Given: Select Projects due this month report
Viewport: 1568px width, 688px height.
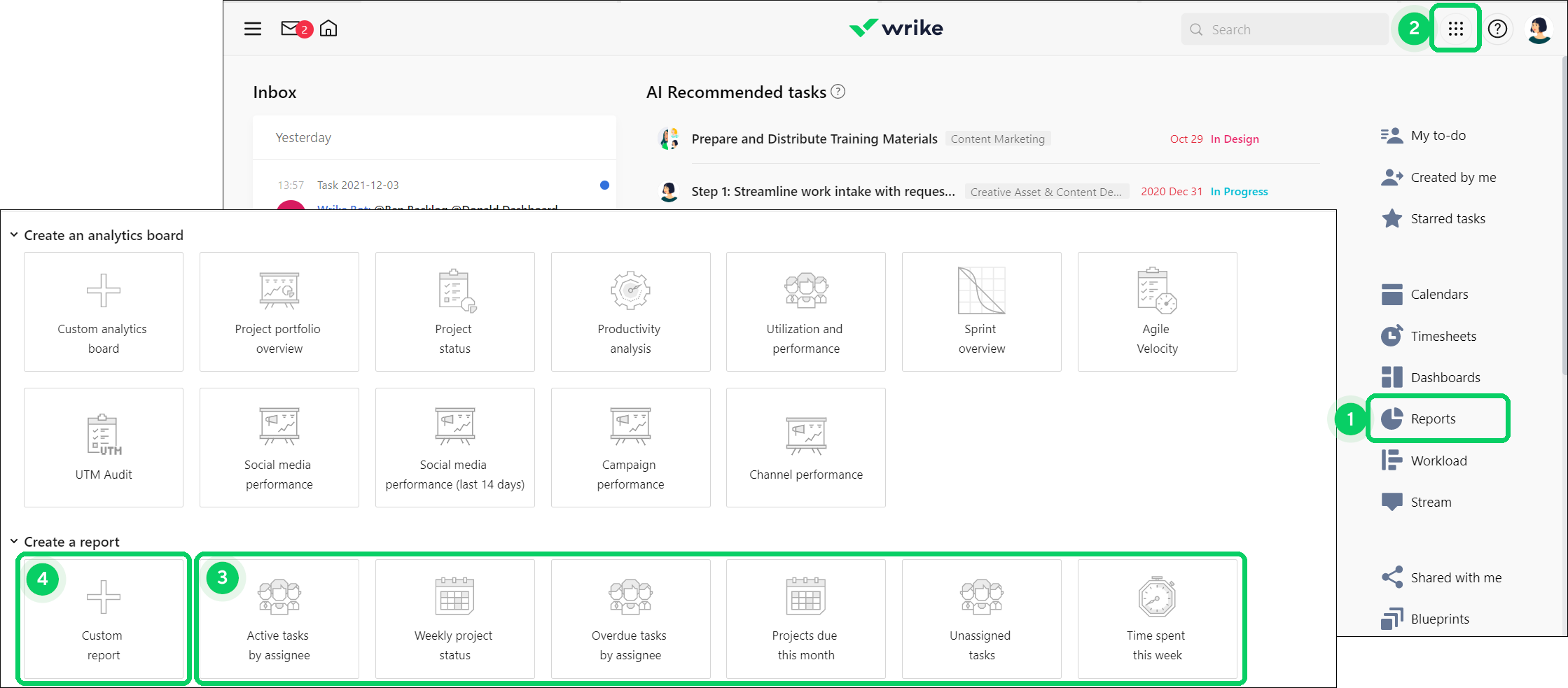Looking at the screenshot, I should click(x=806, y=618).
